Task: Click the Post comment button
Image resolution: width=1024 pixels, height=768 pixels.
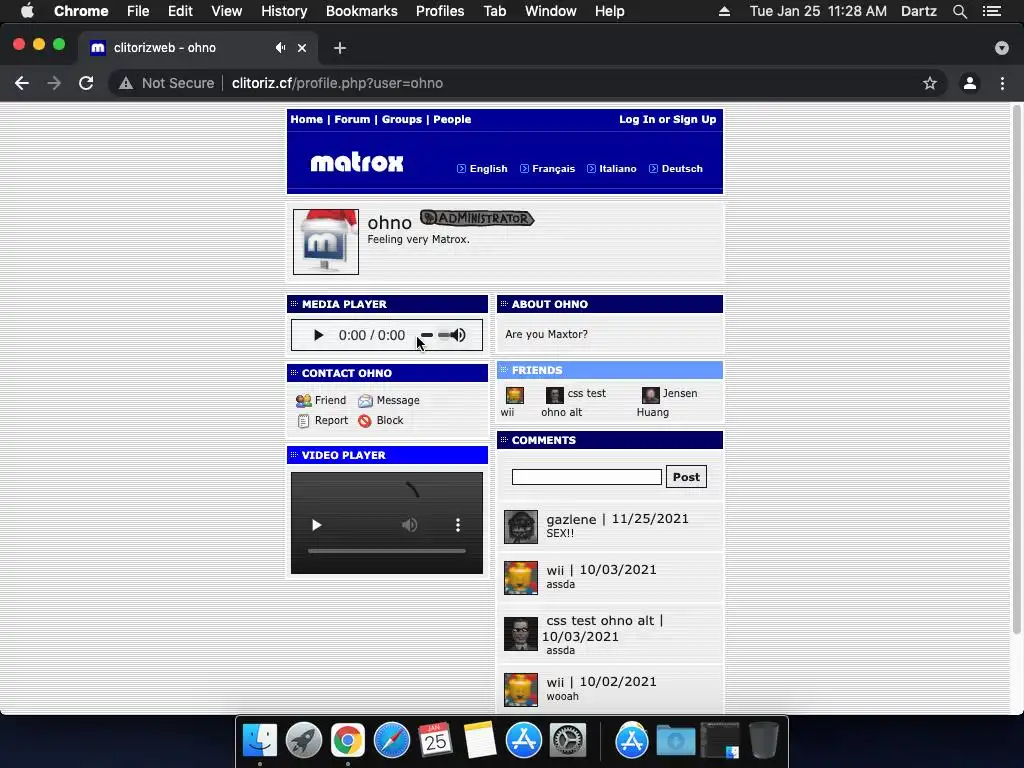Action: (686, 477)
